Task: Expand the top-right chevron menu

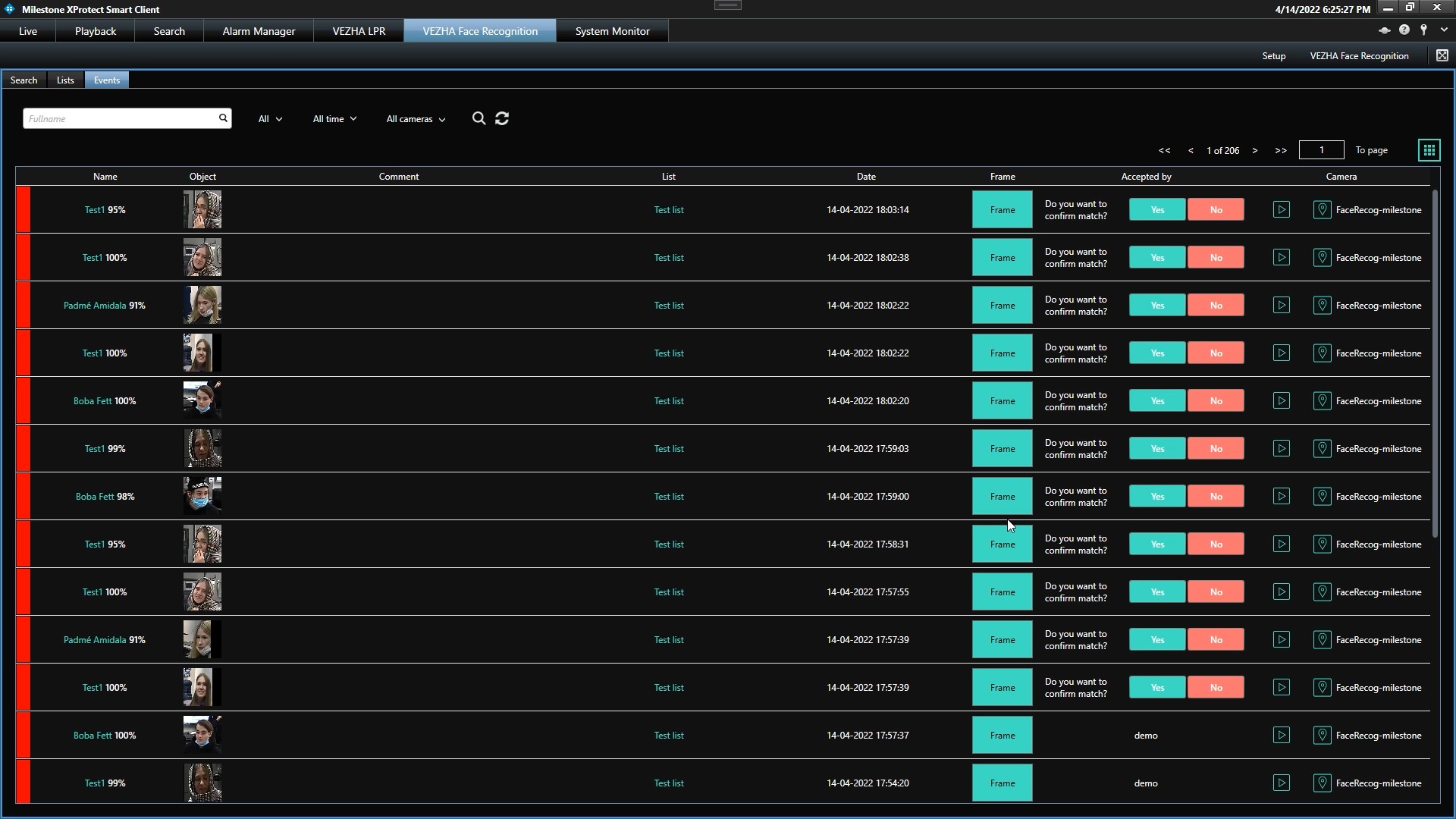Action: 1443,30
